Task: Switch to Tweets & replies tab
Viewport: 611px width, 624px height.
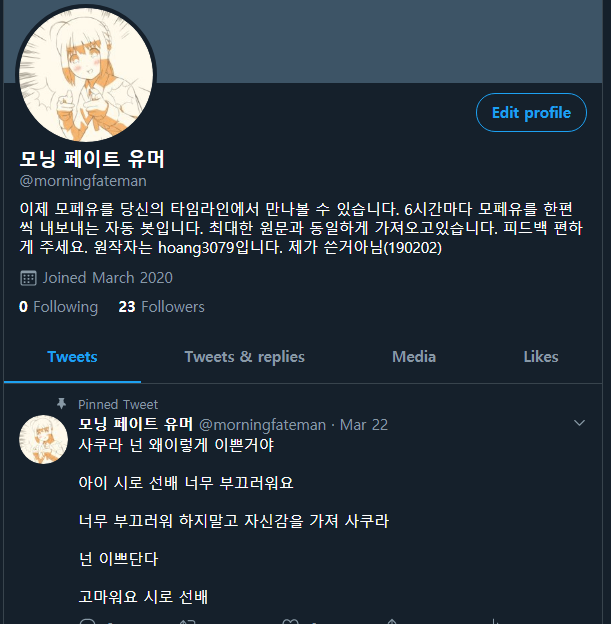Action: pos(244,357)
